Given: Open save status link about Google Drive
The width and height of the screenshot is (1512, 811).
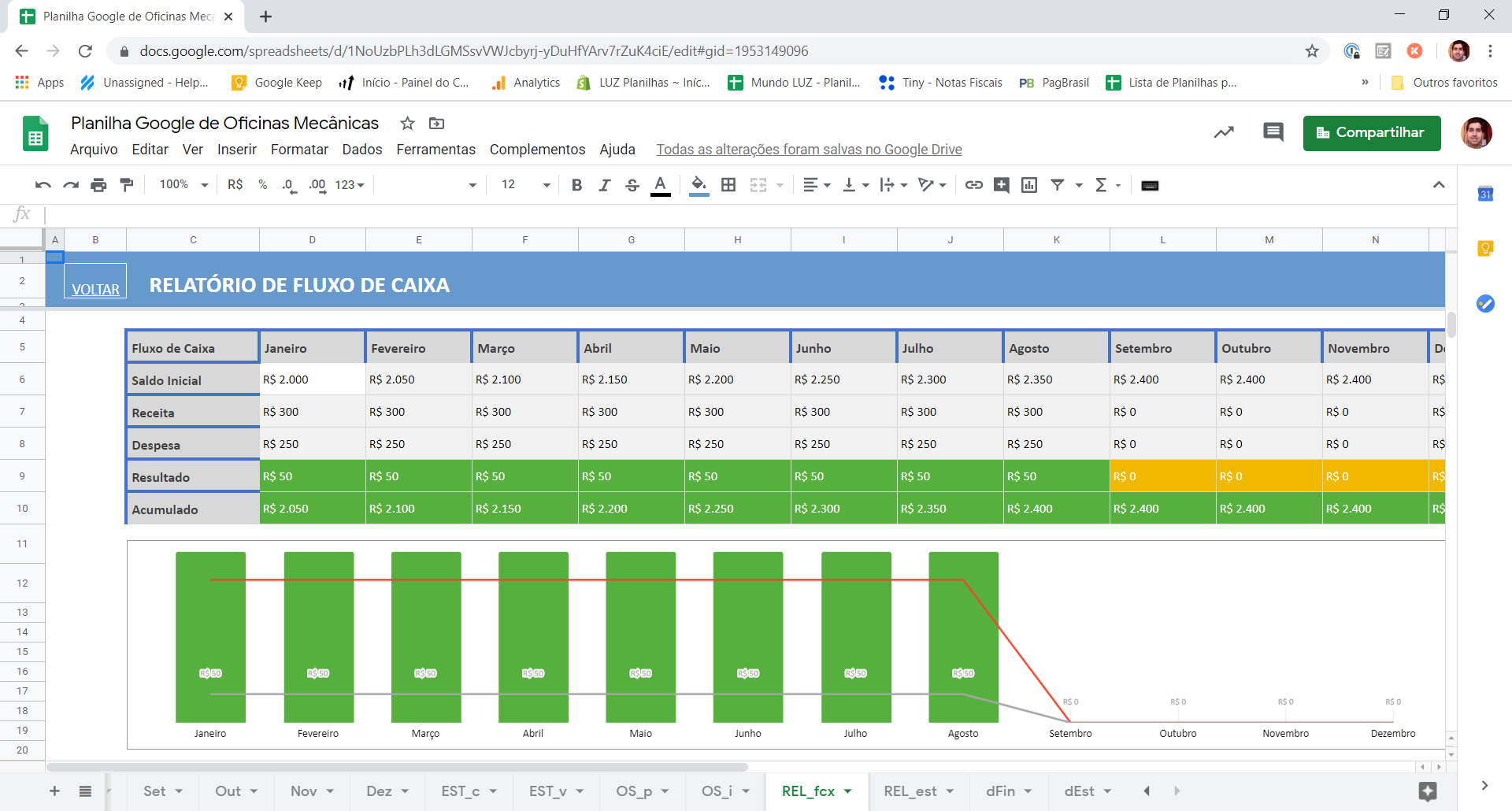Looking at the screenshot, I should tap(809, 150).
